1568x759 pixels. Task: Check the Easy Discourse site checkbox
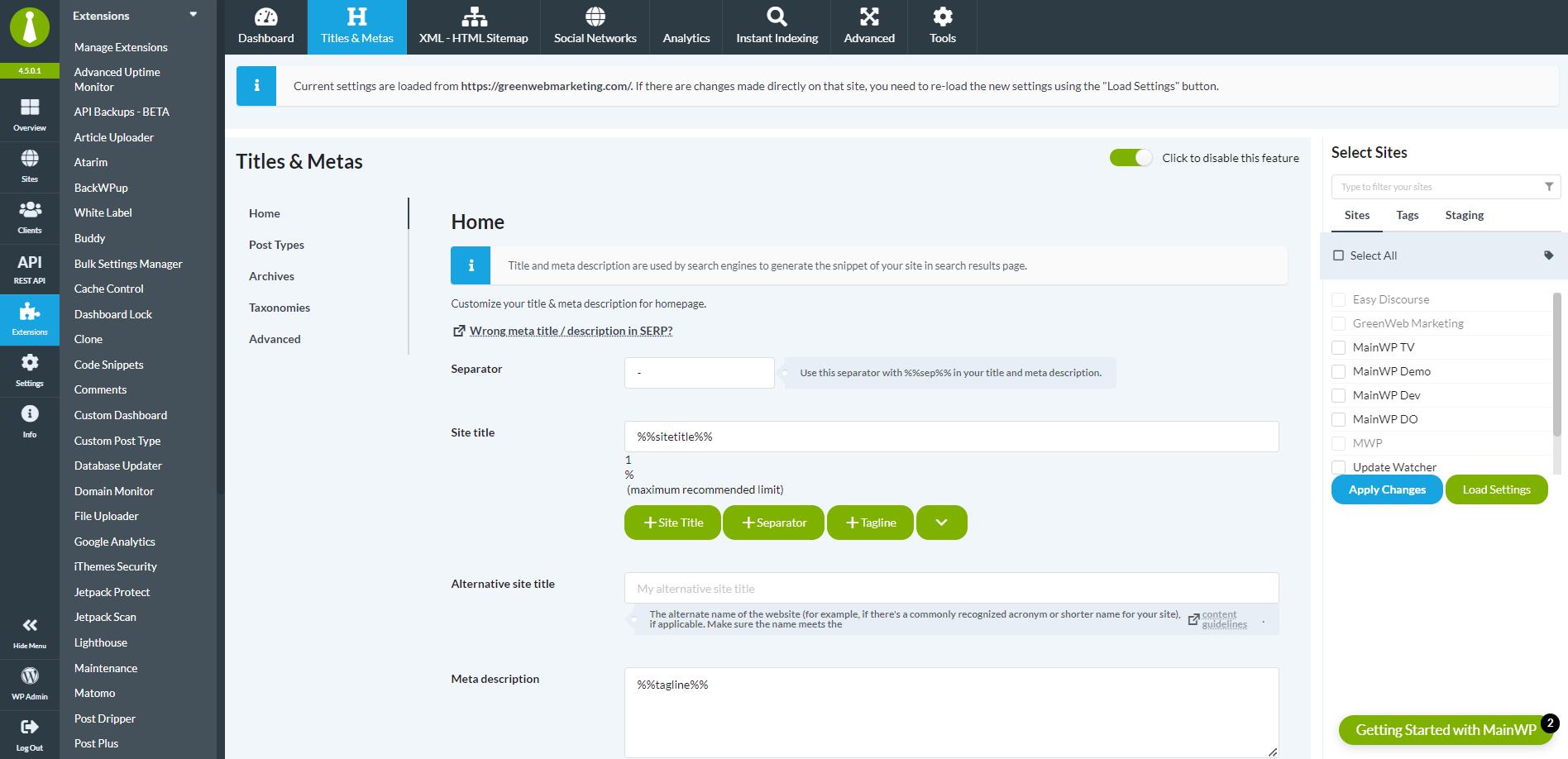coord(1339,299)
